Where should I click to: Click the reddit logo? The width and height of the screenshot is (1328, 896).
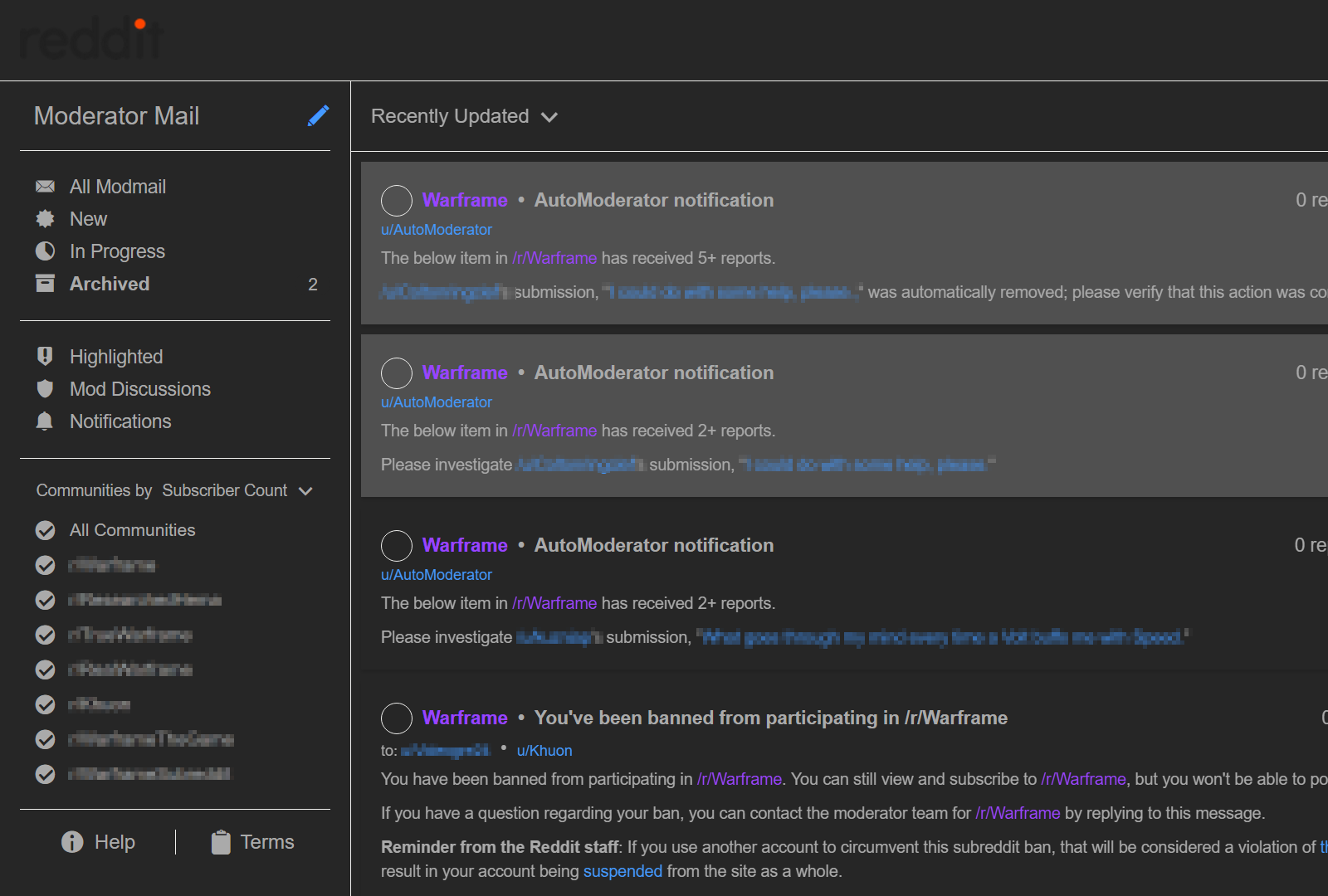pyautogui.click(x=91, y=38)
